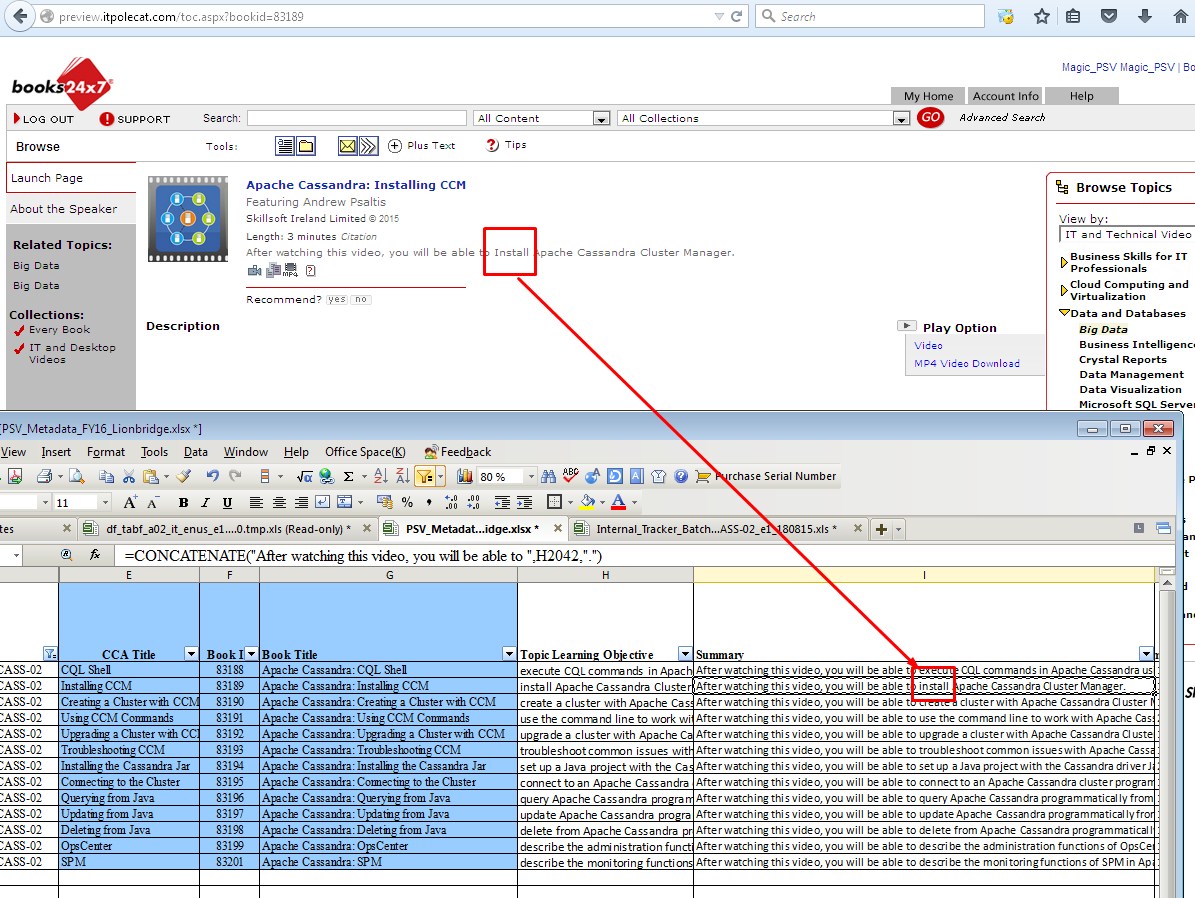Choose no for Recommend

pyautogui.click(x=360, y=300)
